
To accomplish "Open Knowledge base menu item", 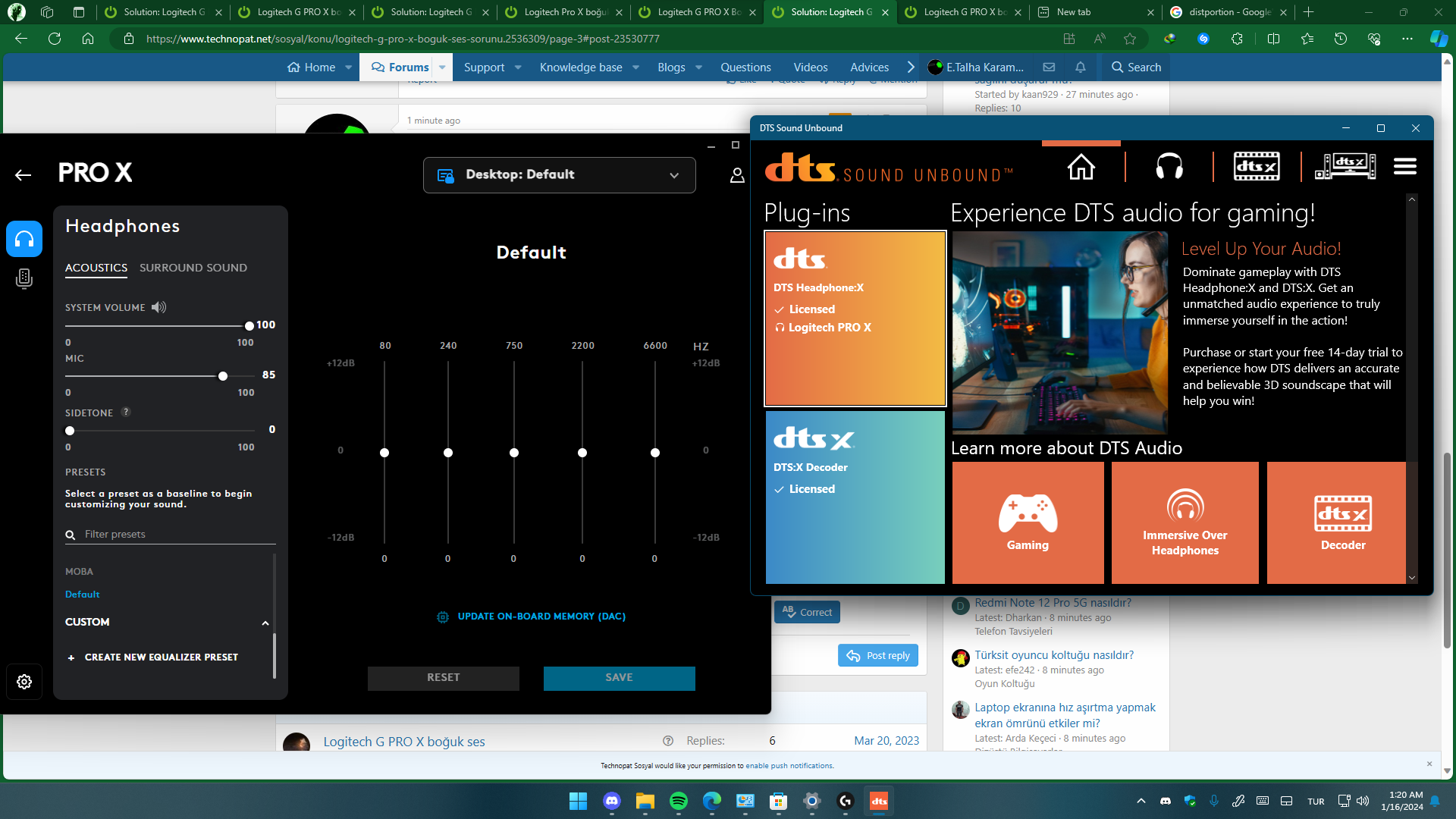I will coord(581,67).
